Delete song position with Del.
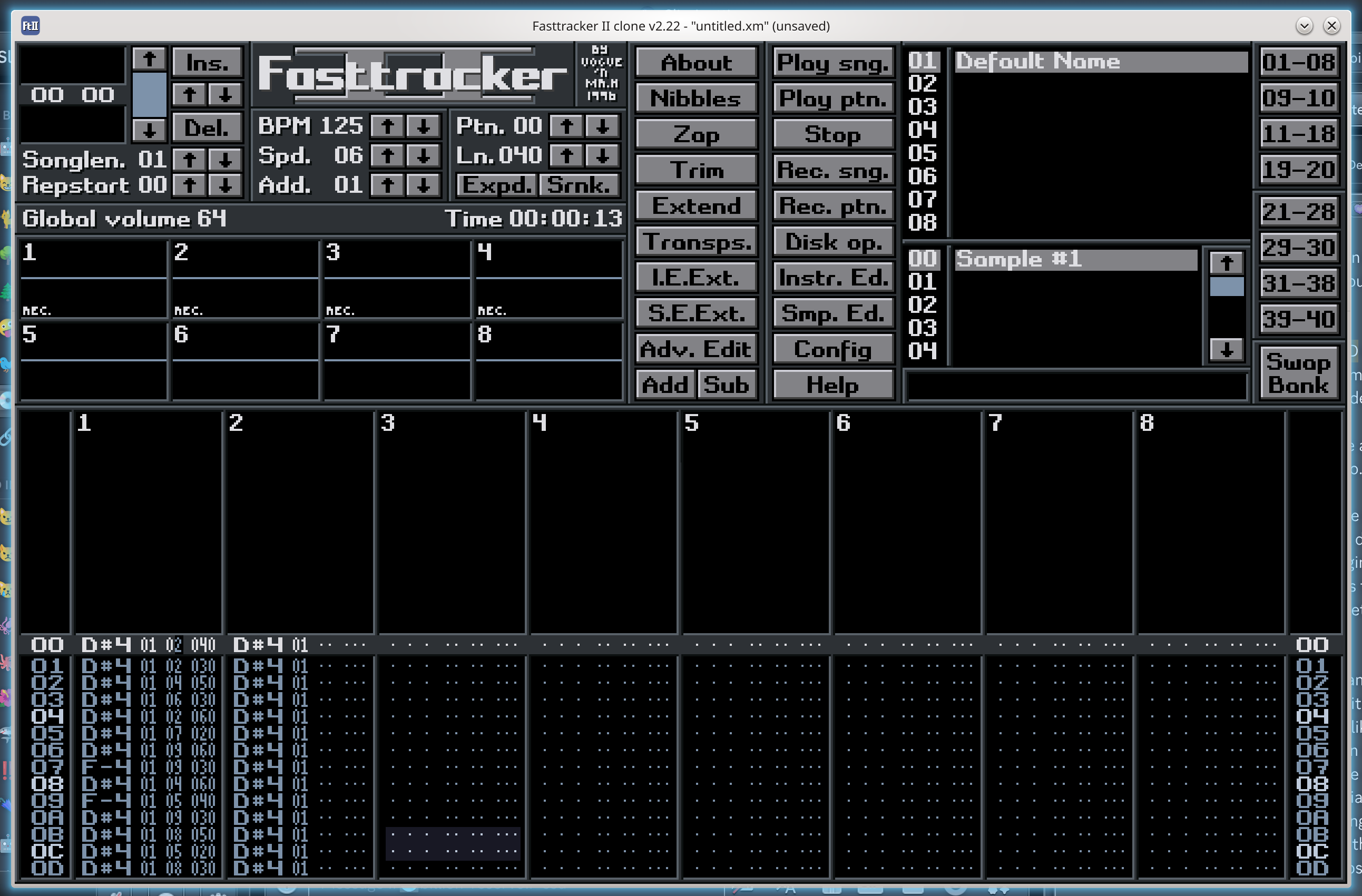Screen dimensions: 1362x896 click(207, 127)
